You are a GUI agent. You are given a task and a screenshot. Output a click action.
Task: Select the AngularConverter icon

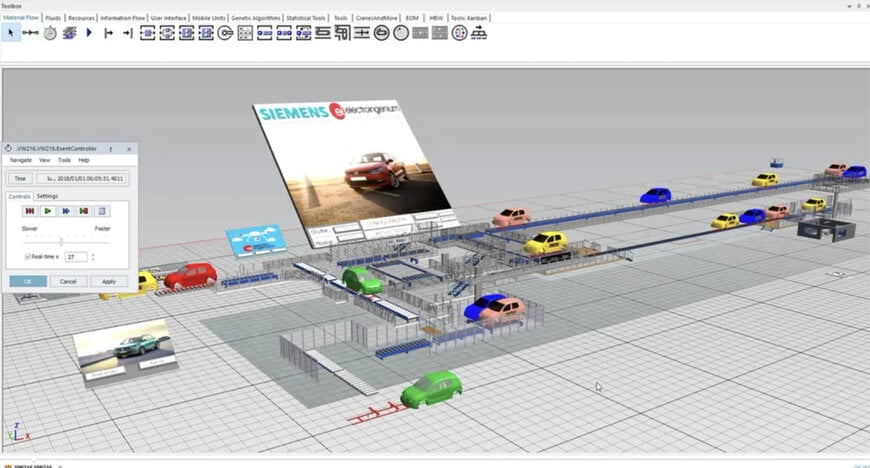coord(342,33)
